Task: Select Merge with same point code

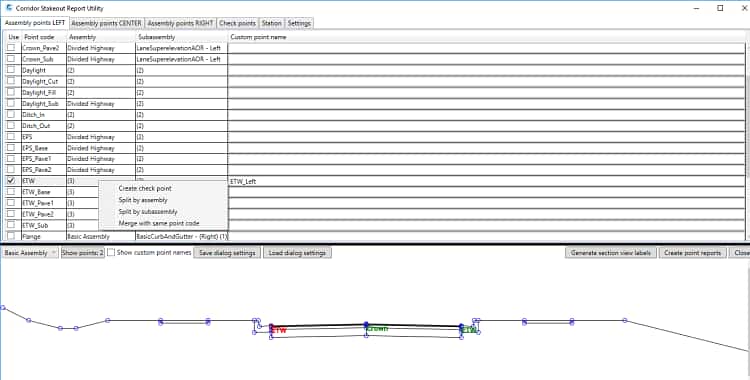Action: point(159,223)
